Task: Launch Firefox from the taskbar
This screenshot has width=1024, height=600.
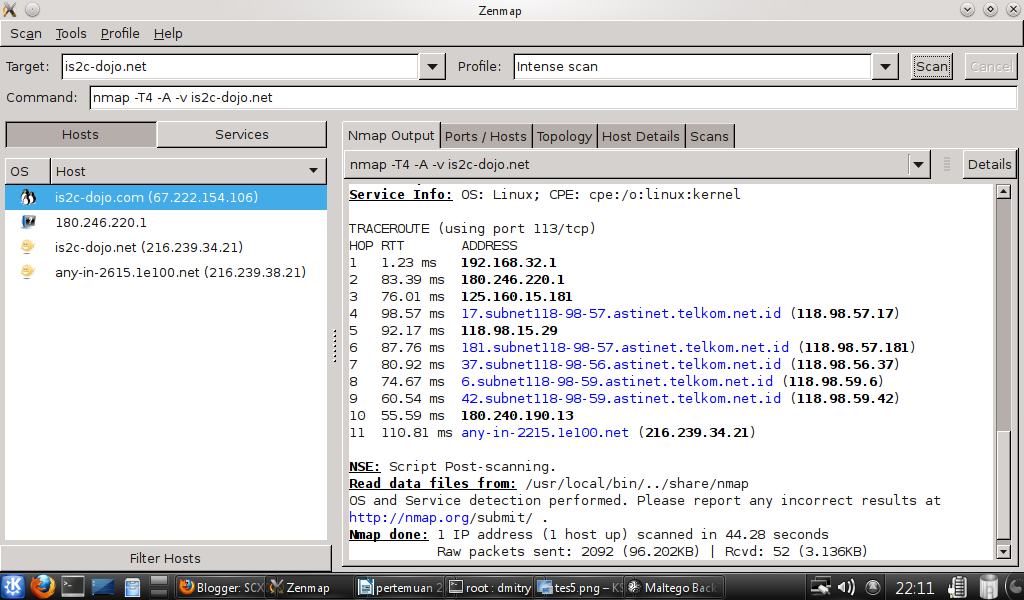Action: pos(42,586)
